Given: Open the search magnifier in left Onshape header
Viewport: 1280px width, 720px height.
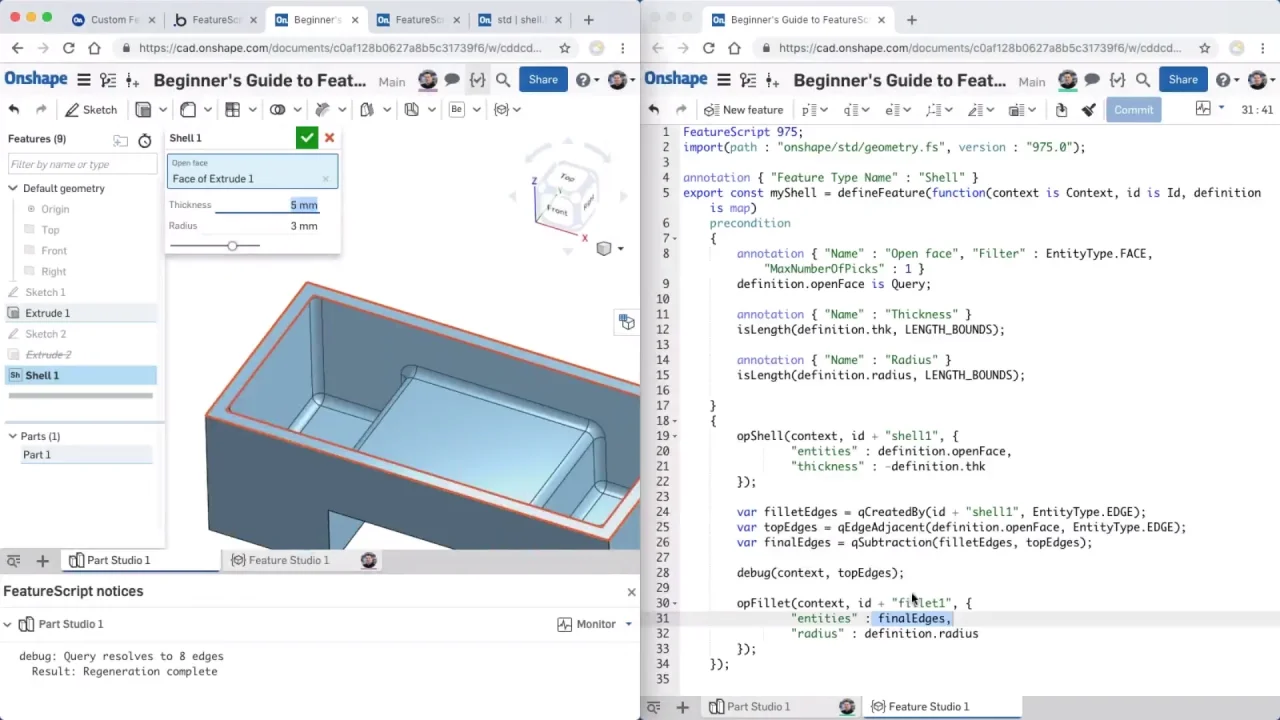Looking at the screenshot, I should (x=503, y=80).
